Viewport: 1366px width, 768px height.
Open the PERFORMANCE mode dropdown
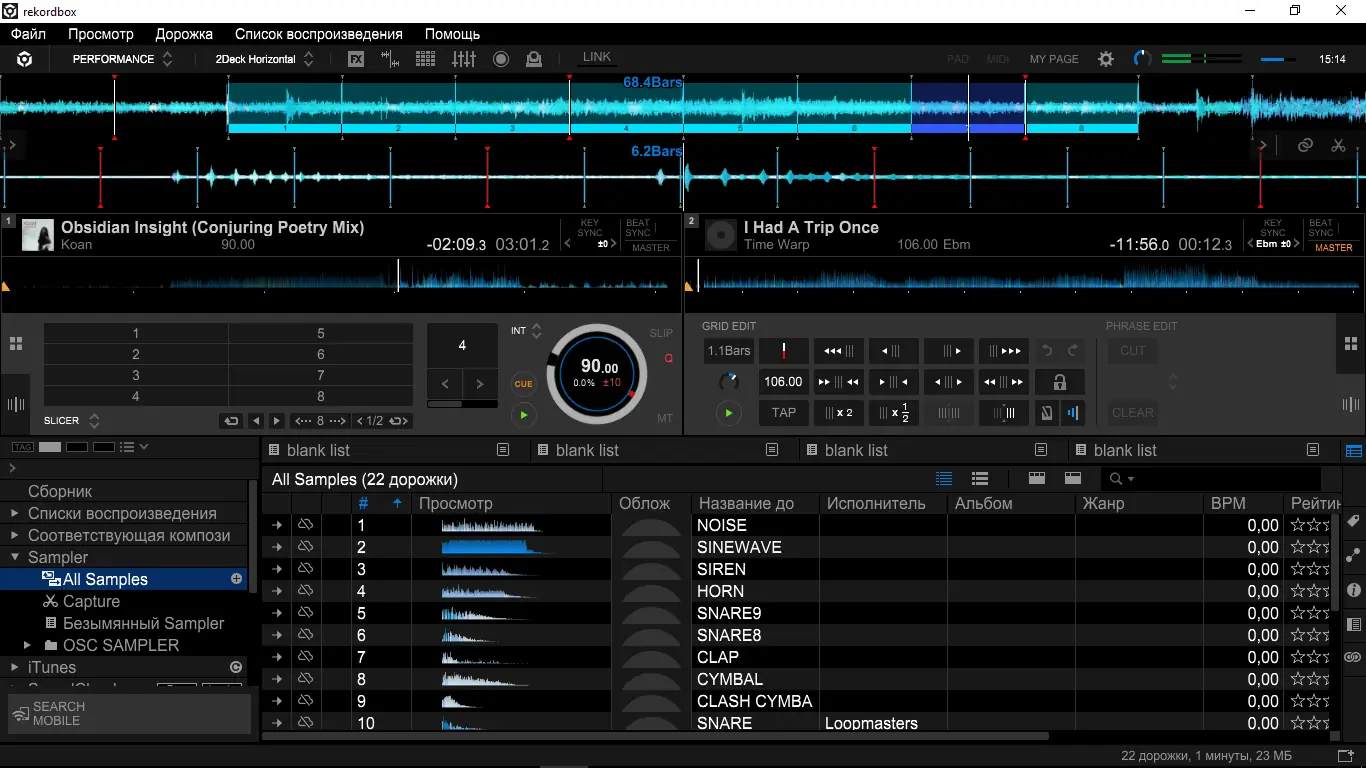pos(122,59)
